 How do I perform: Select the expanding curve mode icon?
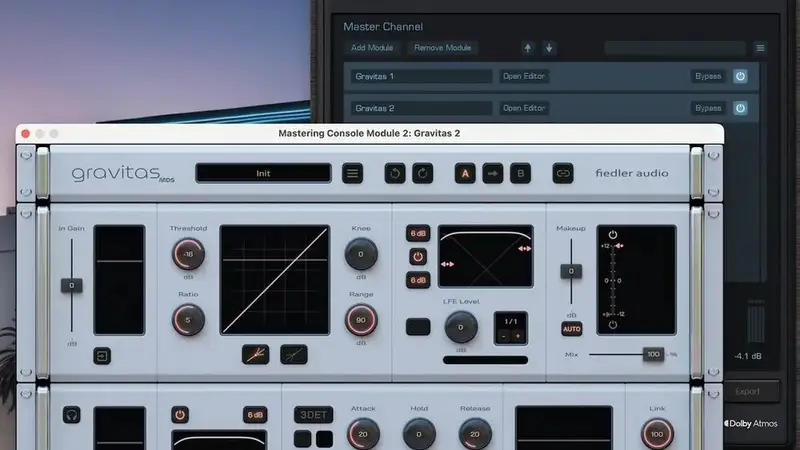point(256,355)
